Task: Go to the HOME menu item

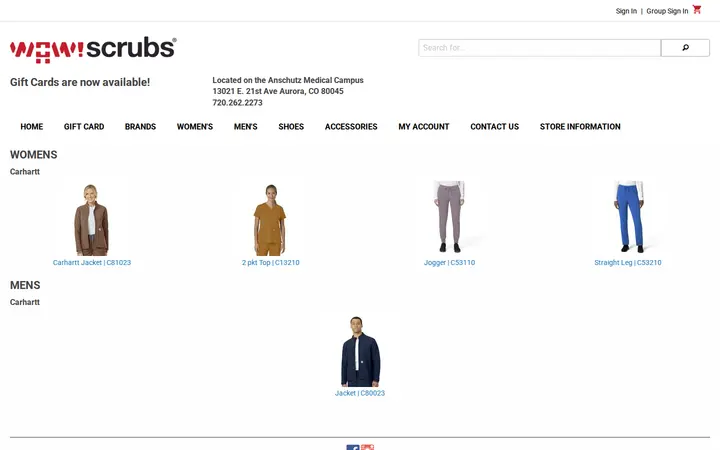Action: click(32, 127)
